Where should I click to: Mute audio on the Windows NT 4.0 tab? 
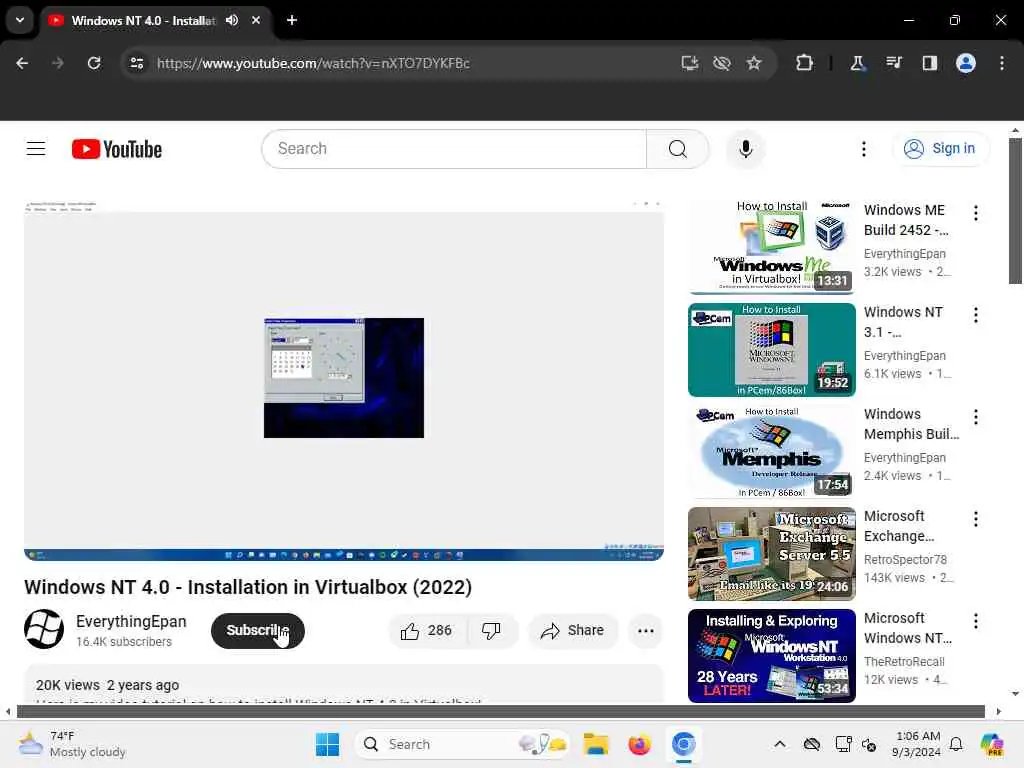pos(232,20)
